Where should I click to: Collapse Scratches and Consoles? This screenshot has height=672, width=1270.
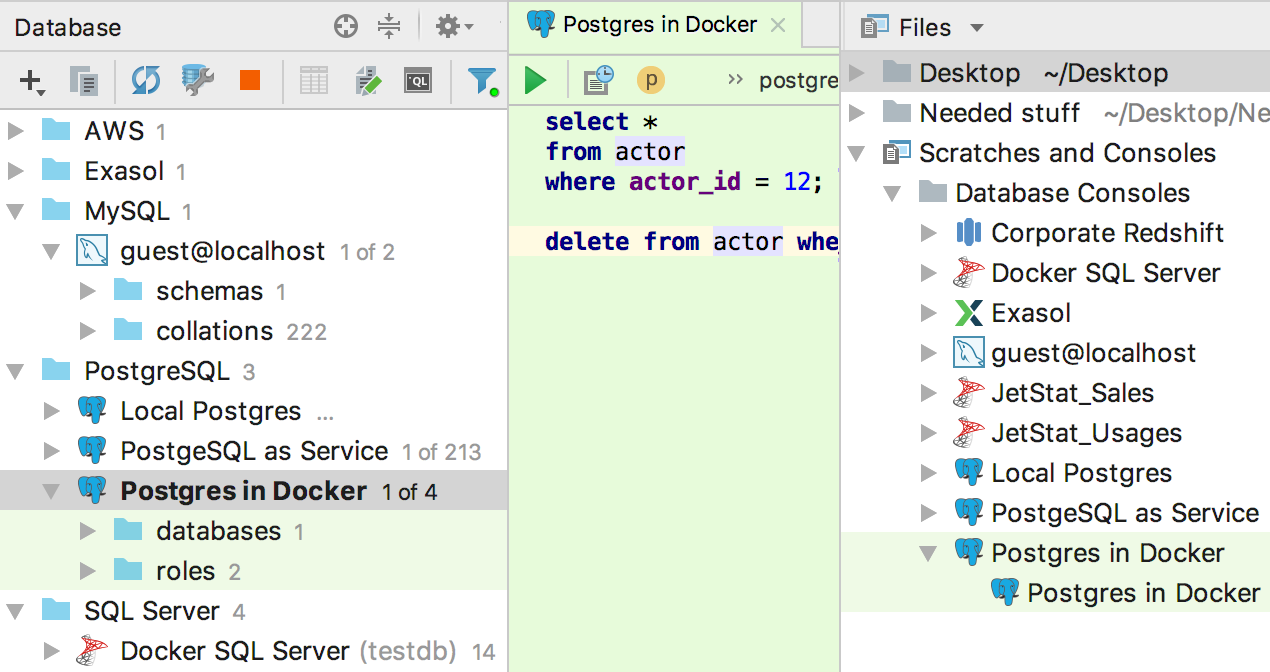click(x=856, y=153)
